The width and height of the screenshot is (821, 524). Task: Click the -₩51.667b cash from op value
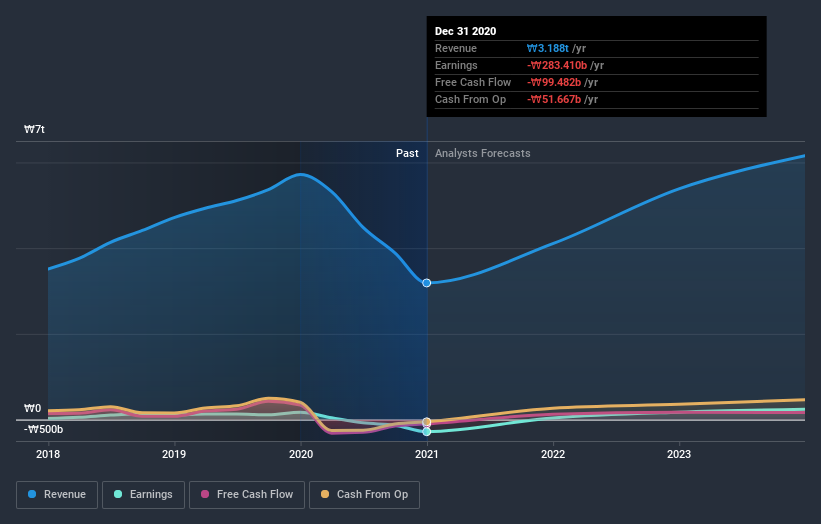point(554,99)
